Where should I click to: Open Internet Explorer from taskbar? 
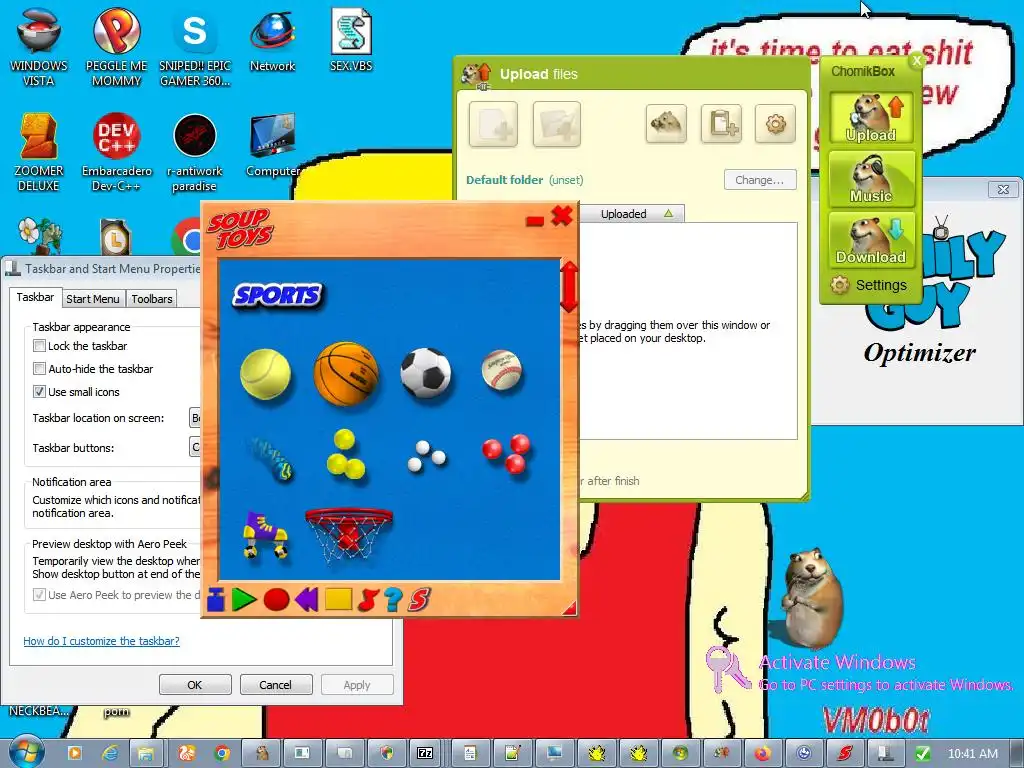(111, 754)
